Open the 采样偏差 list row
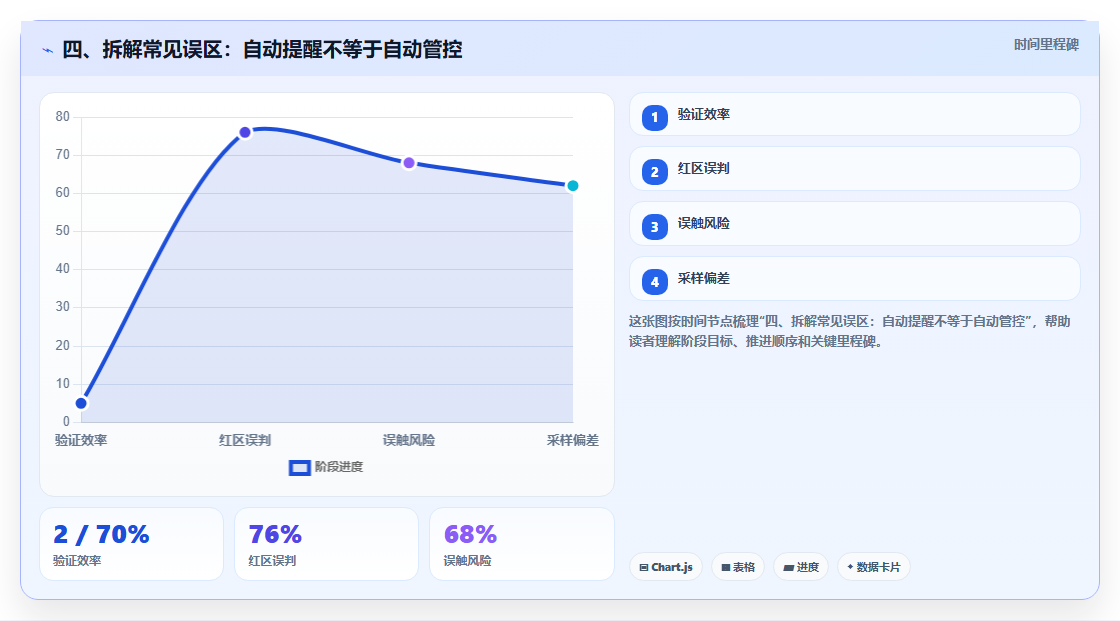The image size is (1120, 621). coord(854,279)
